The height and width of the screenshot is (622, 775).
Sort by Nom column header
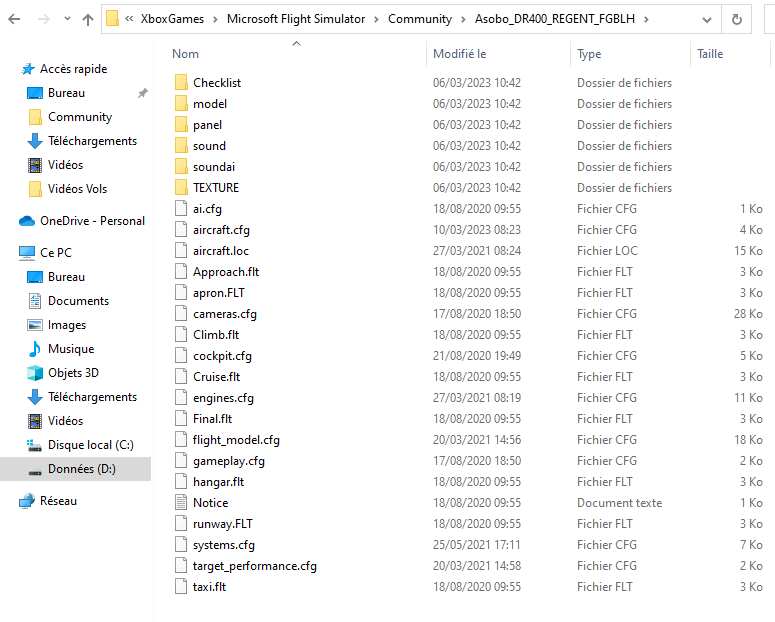pyautogui.click(x=185, y=54)
